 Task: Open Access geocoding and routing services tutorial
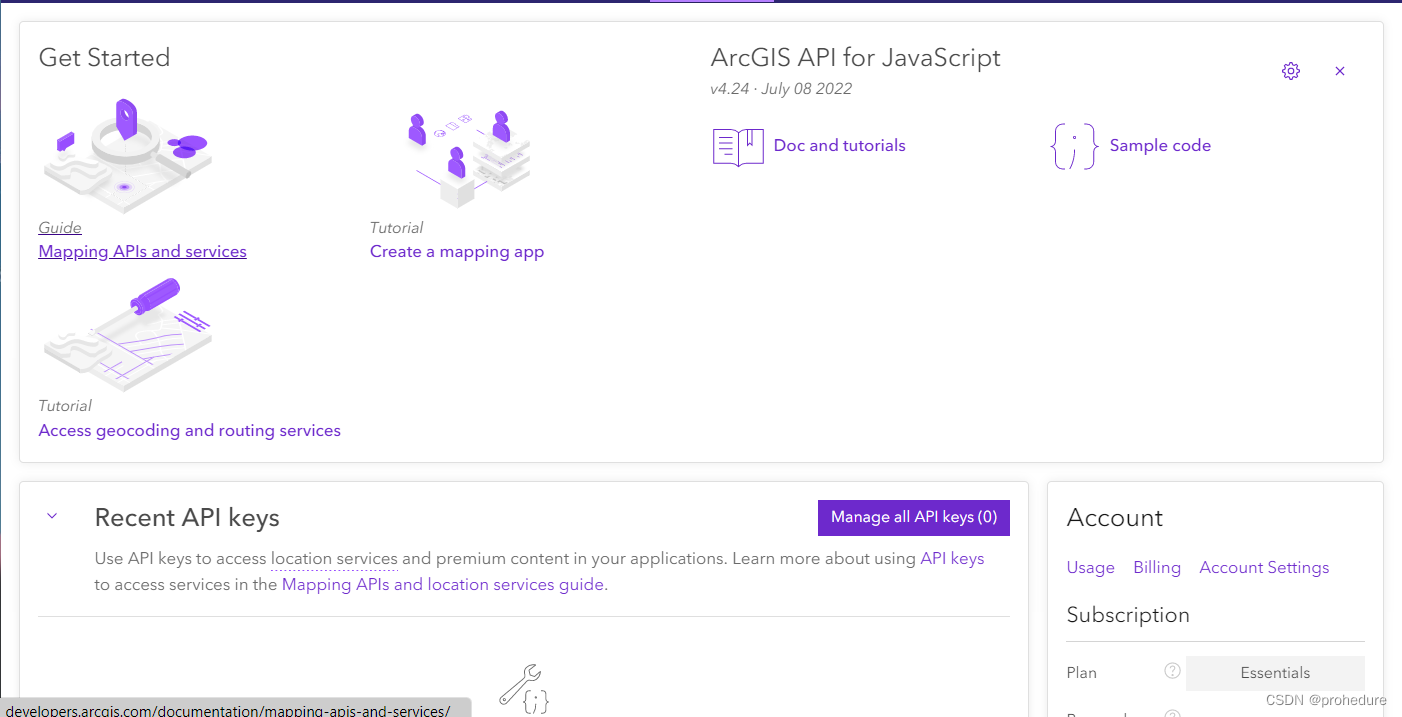click(189, 430)
